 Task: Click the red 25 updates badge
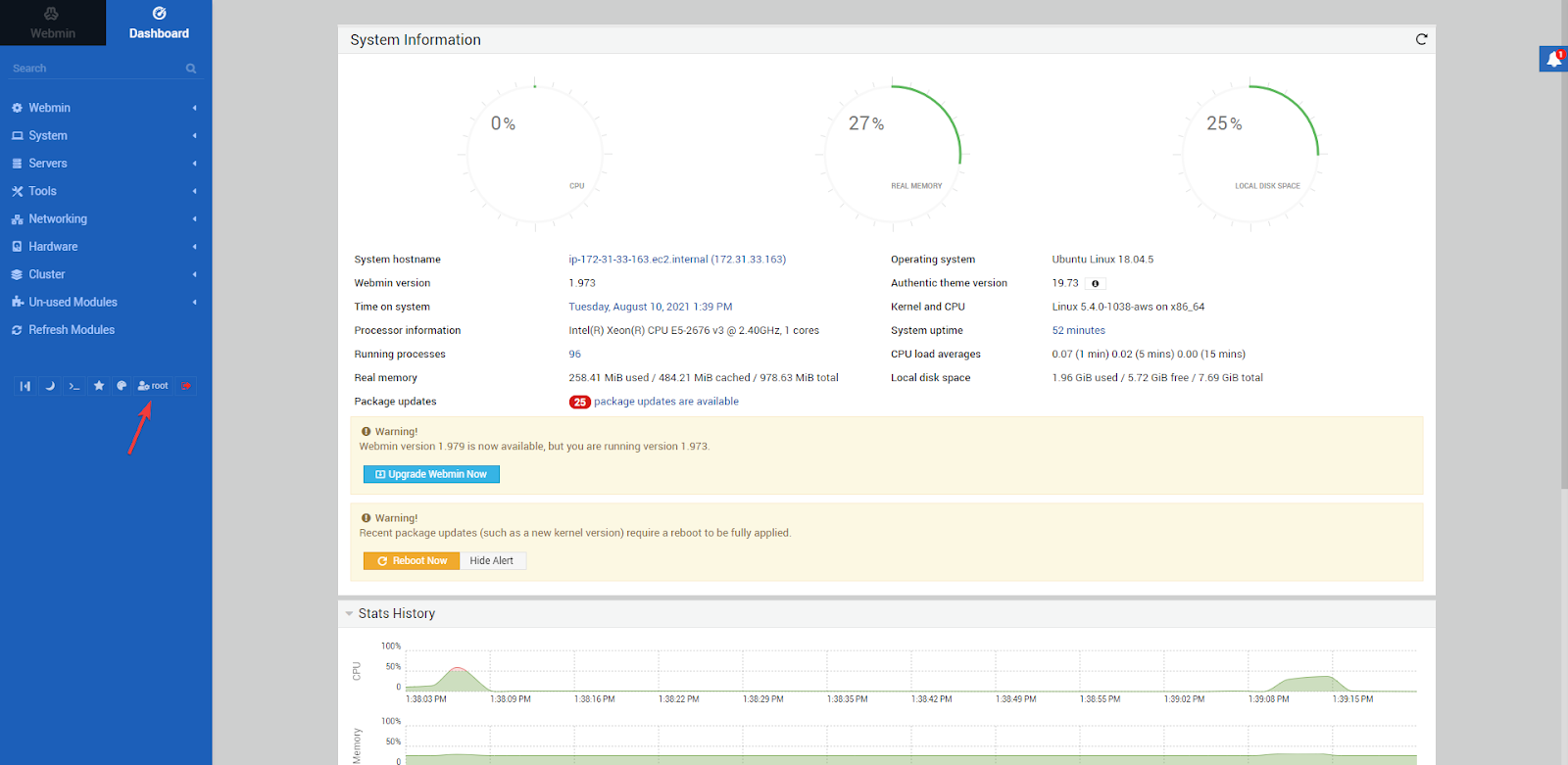click(x=580, y=402)
